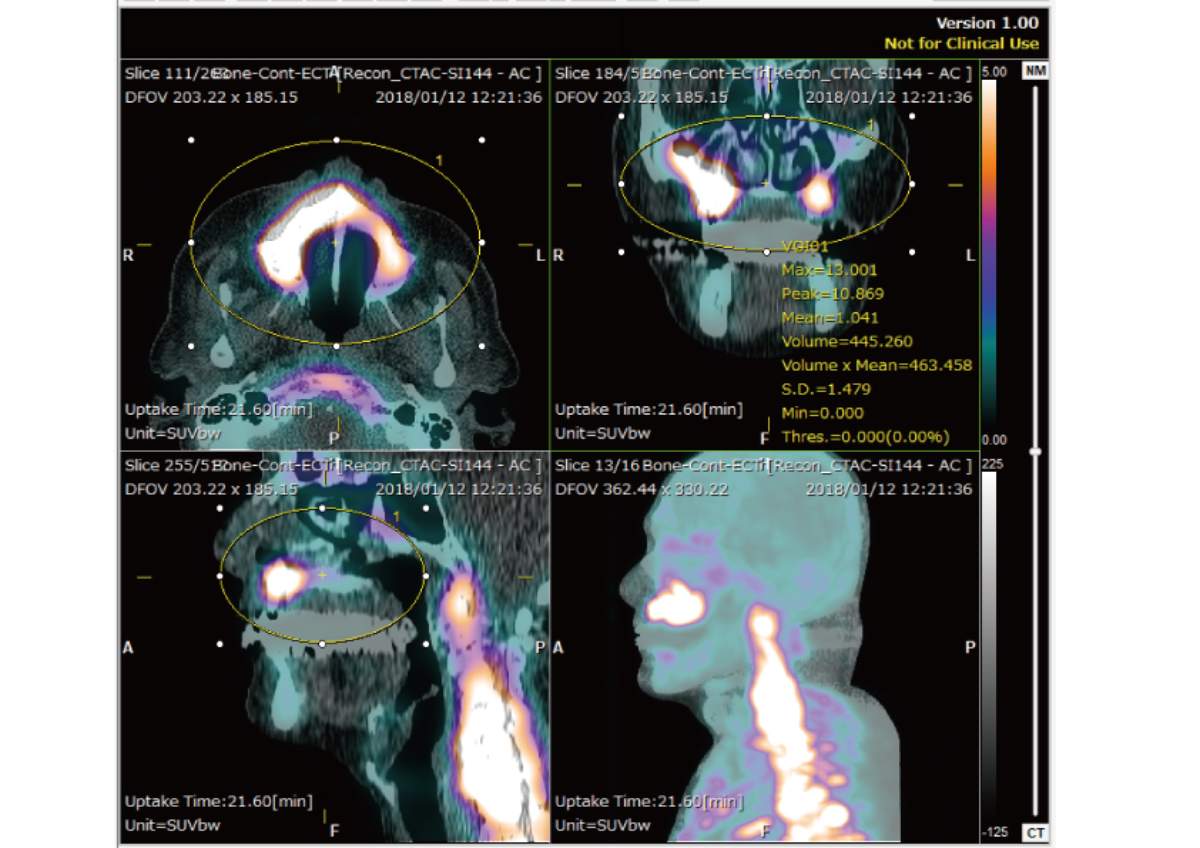Select the top handle of axial ellipse ROI
Screen dimensions: 1200x848
pyautogui.click(x=336, y=140)
